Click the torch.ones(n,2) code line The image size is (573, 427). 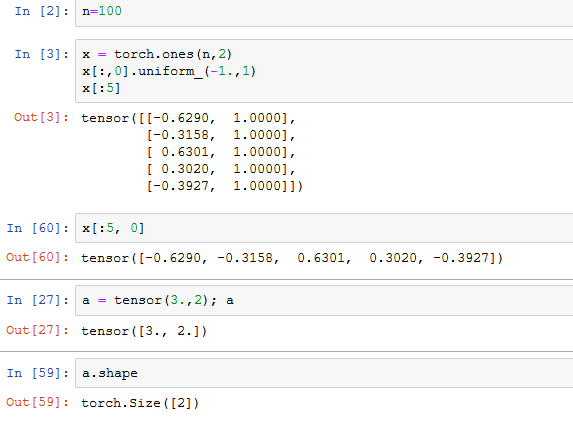[157, 54]
